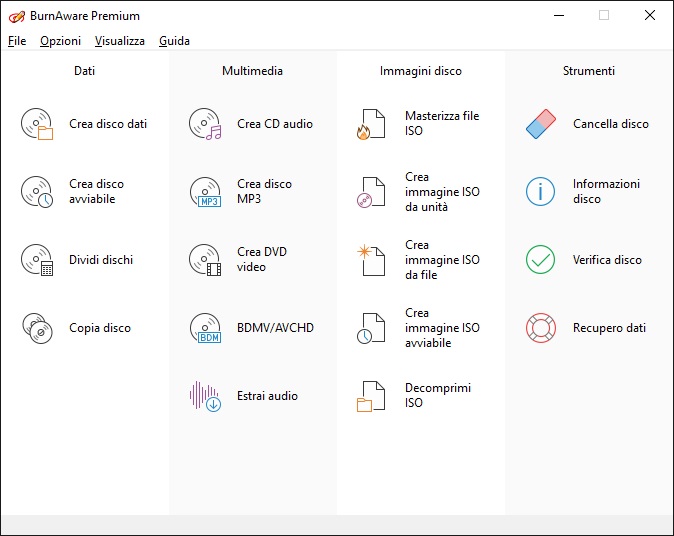Launch the Estrai audio waveform icon

pos(205,396)
